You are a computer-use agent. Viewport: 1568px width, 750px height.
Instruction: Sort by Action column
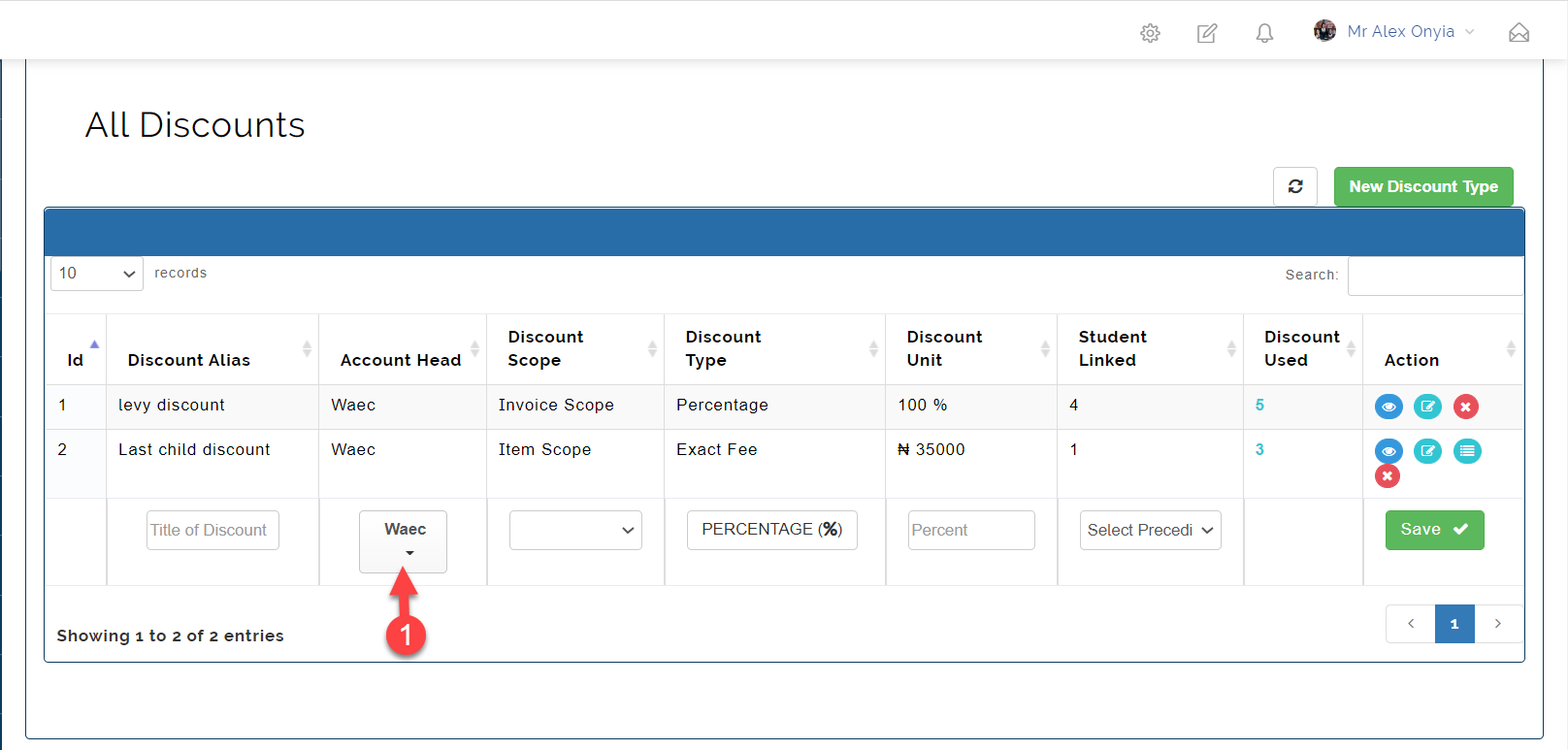[1443, 349]
